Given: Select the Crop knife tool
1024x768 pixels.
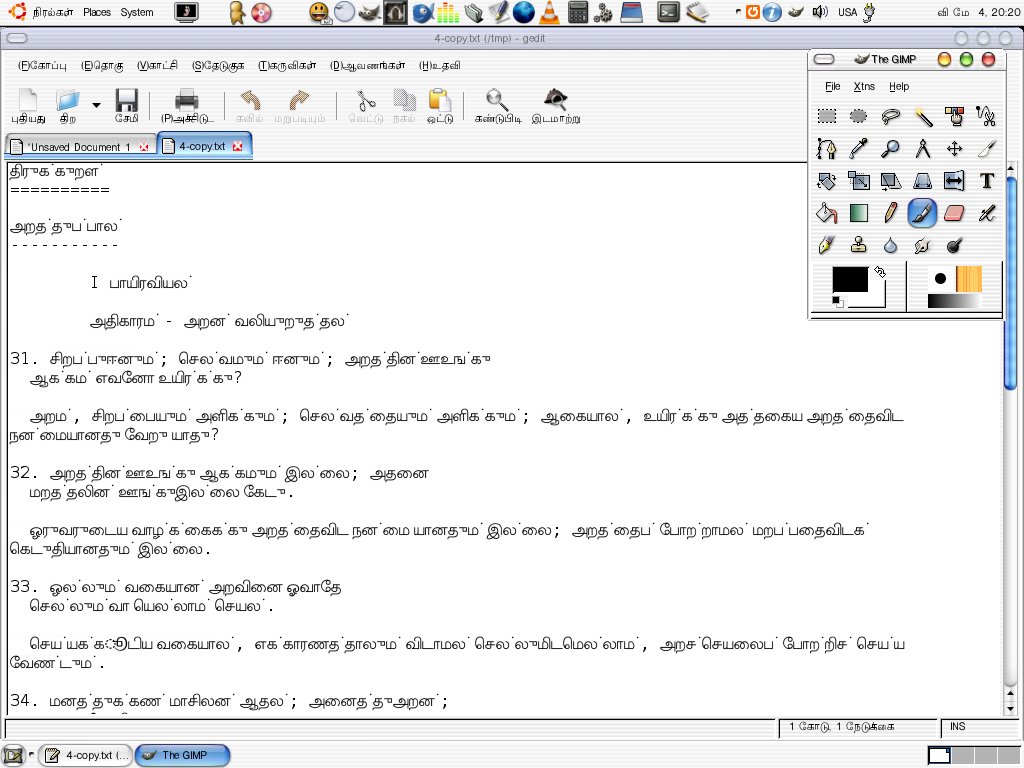Looking at the screenshot, I should click(x=987, y=149).
